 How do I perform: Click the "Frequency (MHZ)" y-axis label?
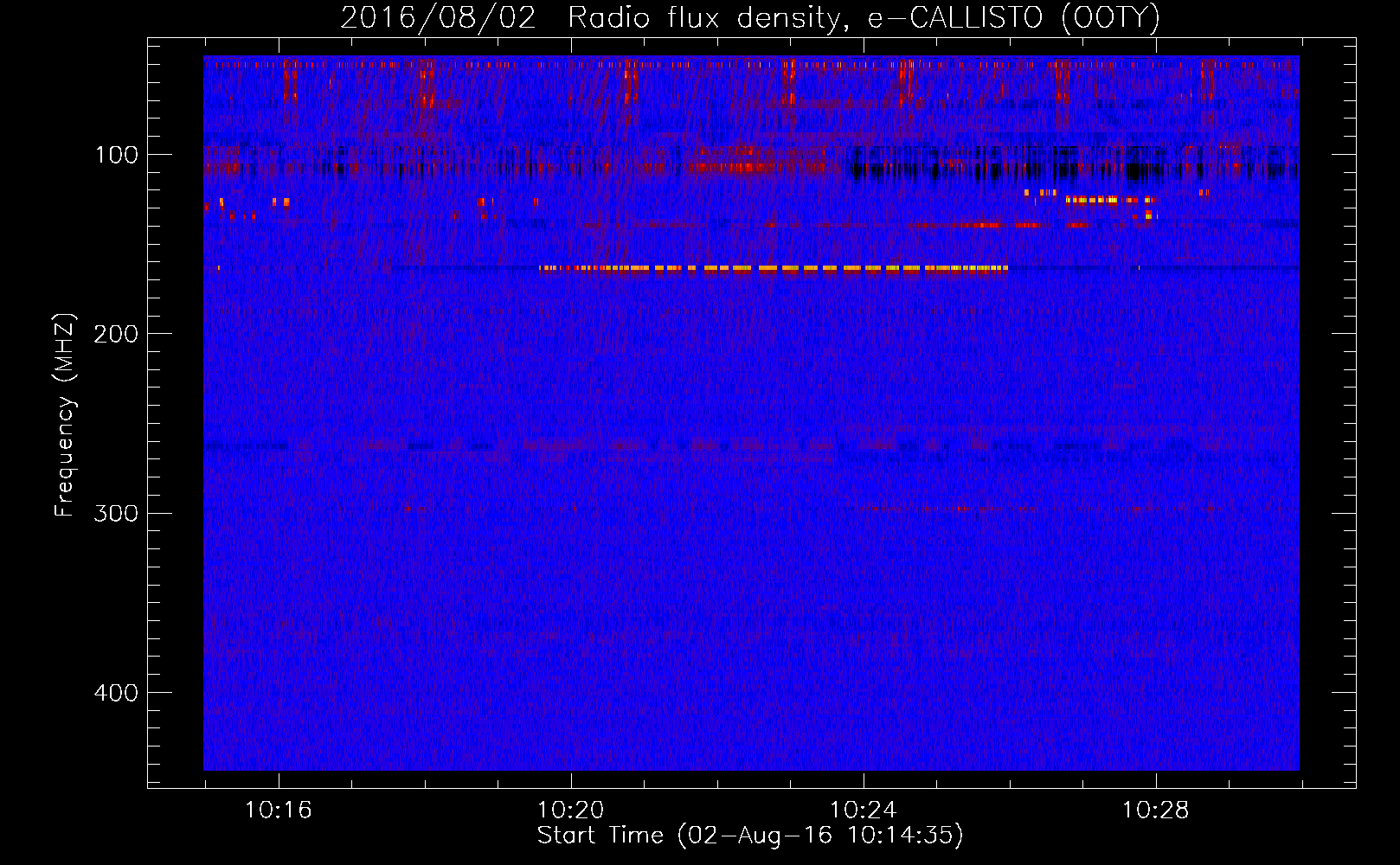pos(65,415)
